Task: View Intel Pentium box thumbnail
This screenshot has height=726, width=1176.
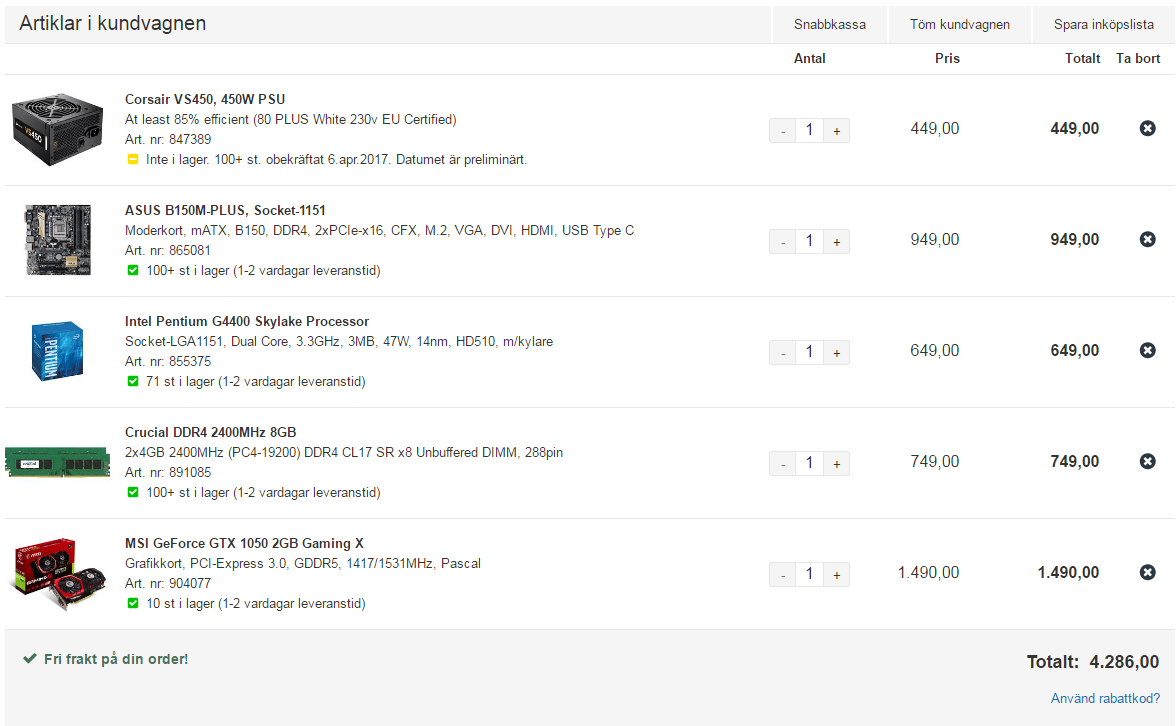Action: pyautogui.click(x=57, y=351)
